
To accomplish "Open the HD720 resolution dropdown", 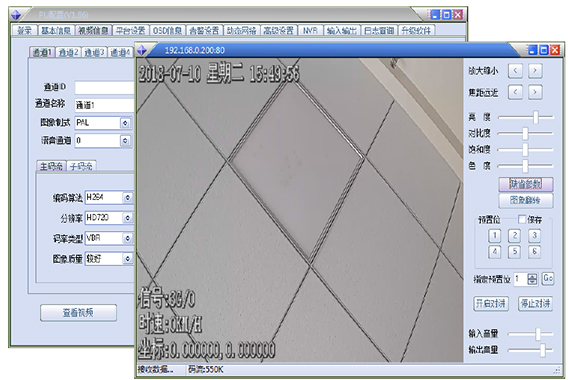I will click(x=127, y=218).
